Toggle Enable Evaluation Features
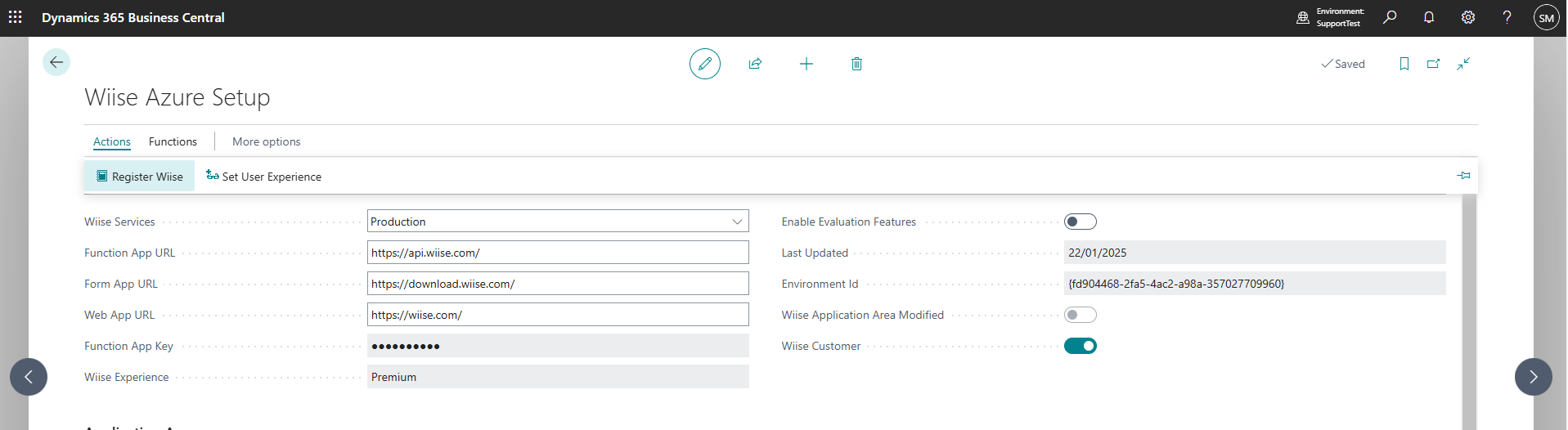Screen dimensions: 1568x430 pos(1080,222)
